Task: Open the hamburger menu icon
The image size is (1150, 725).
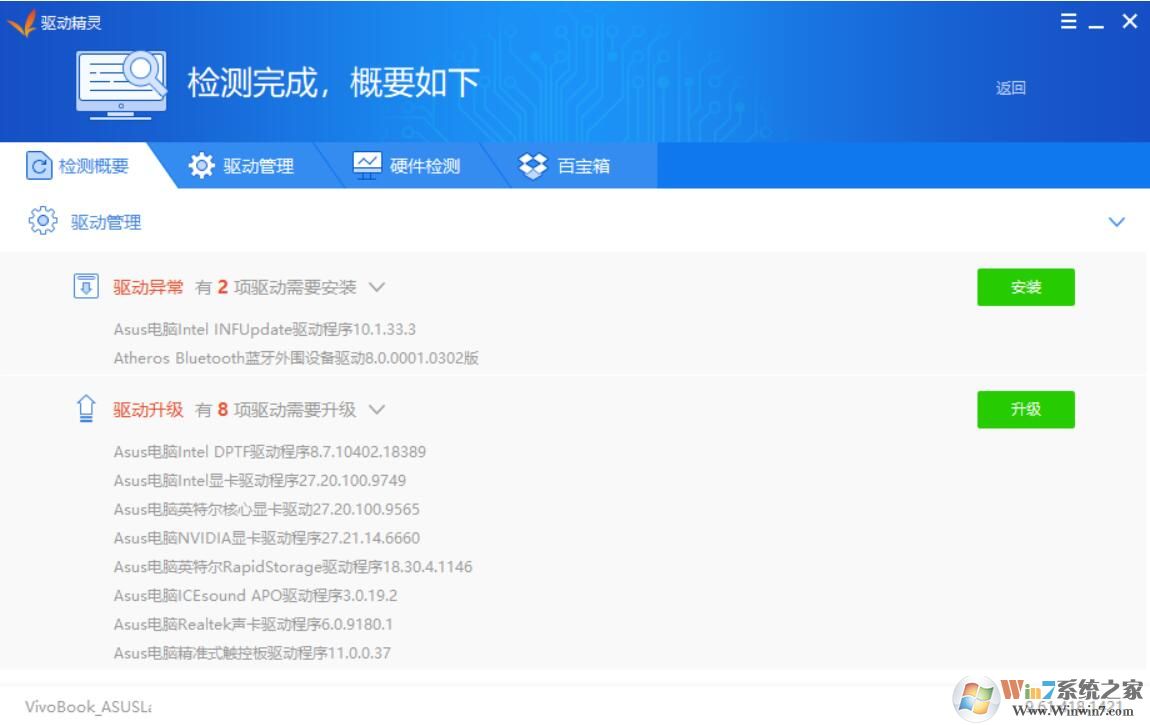Action: 1067,20
